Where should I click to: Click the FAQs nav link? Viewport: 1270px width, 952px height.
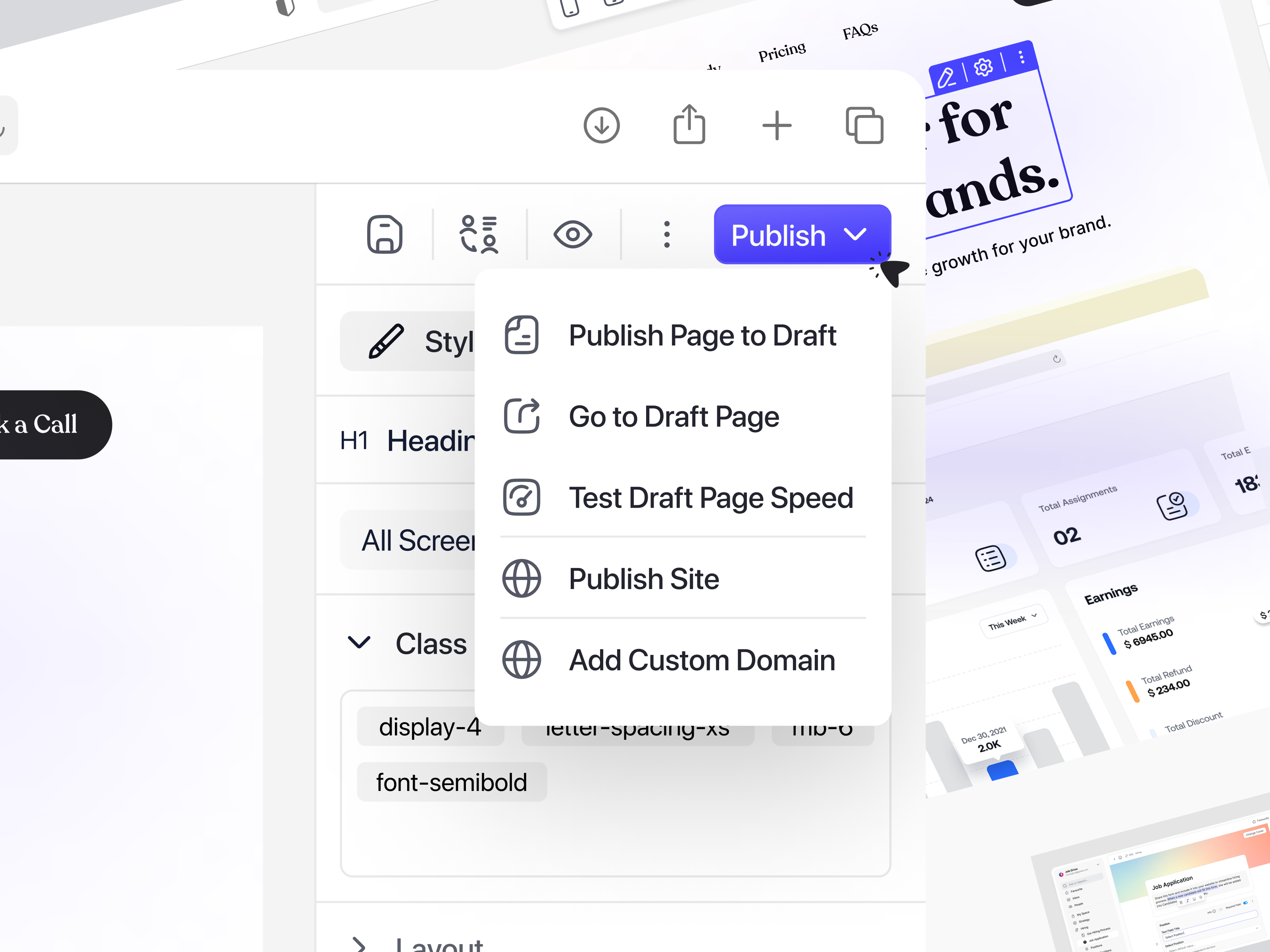tap(860, 31)
